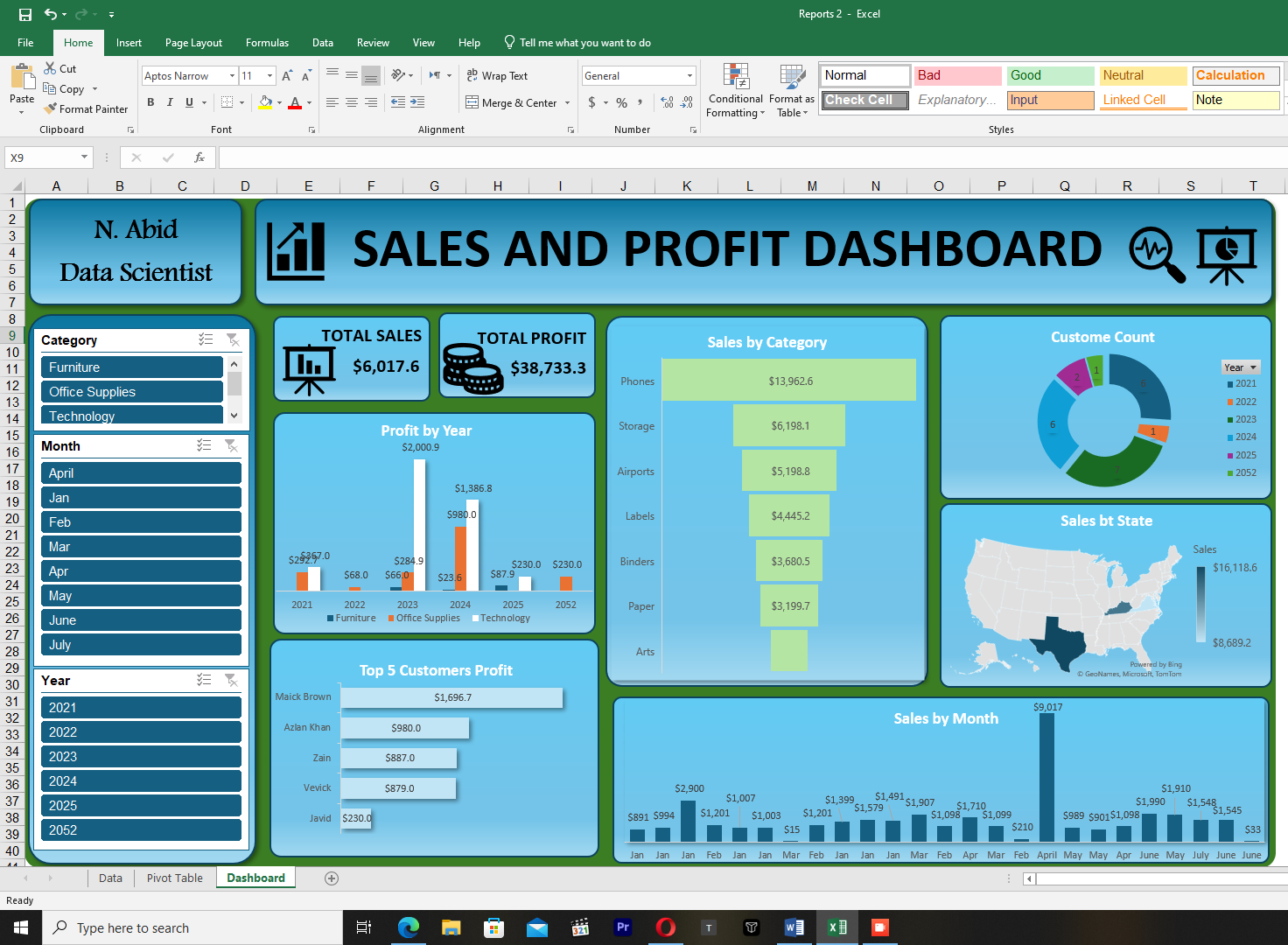Select the Format Painter tool

(87, 109)
